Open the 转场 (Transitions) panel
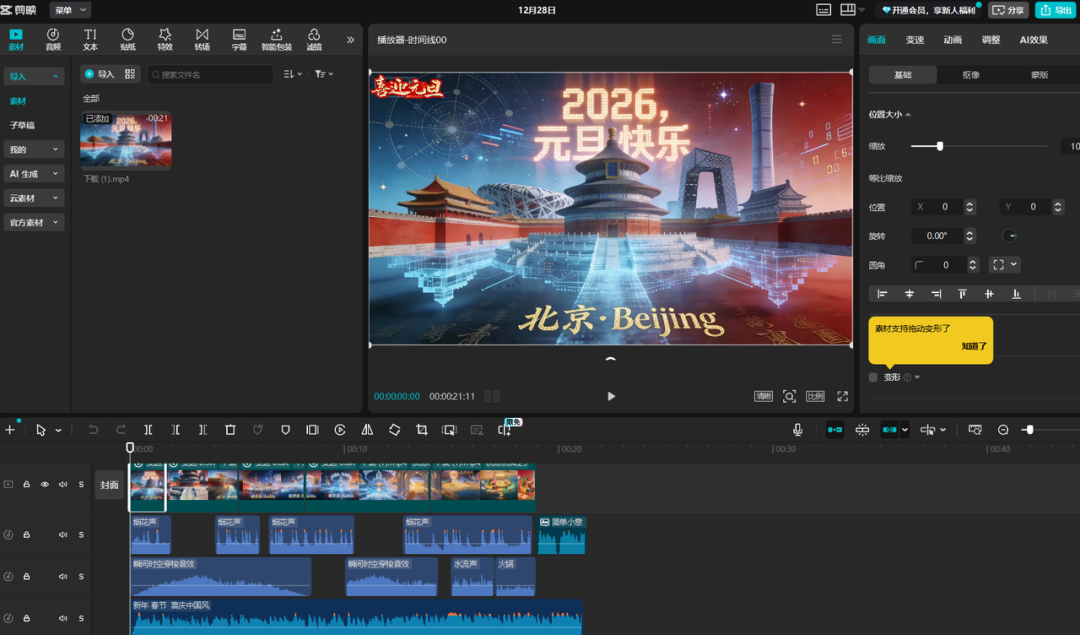Screen dimensions: 1080x635 [x=202, y=39]
